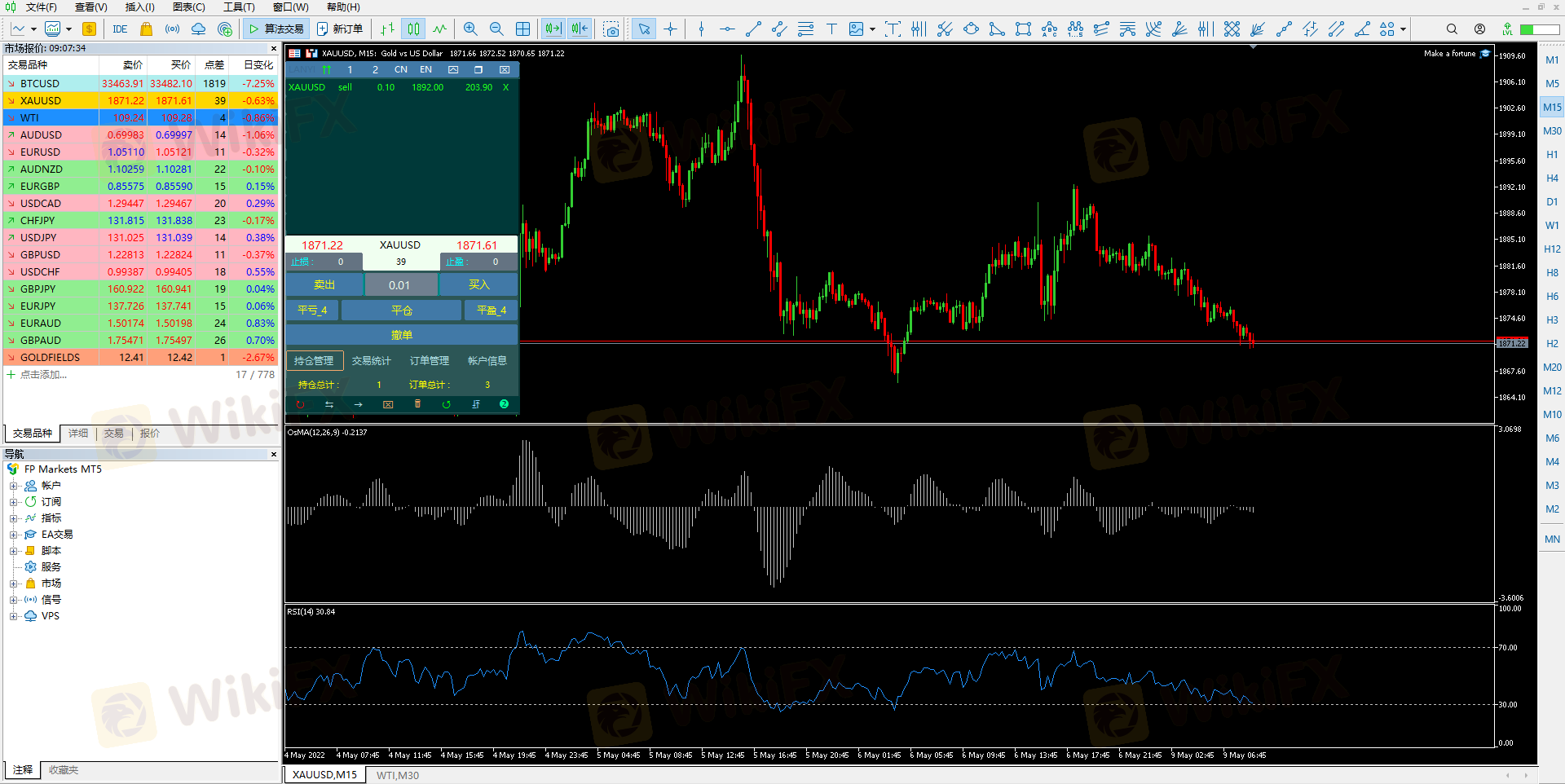Image resolution: width=1565 pixels, height=784 pixels.
Task: Toggle chart auto scroll to end
Action: pos(553,29)
